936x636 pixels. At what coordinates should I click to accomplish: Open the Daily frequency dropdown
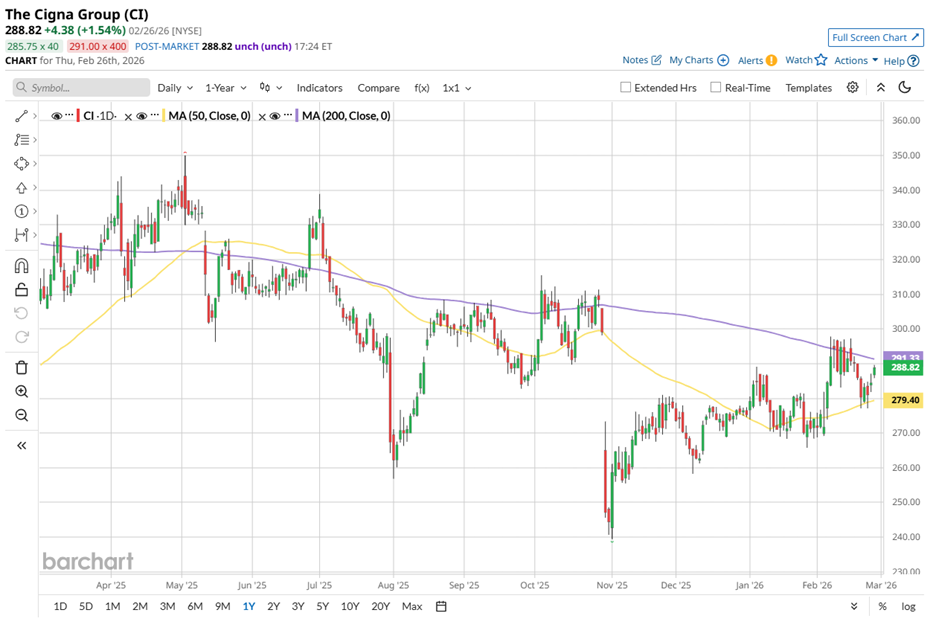click(175, 88)
